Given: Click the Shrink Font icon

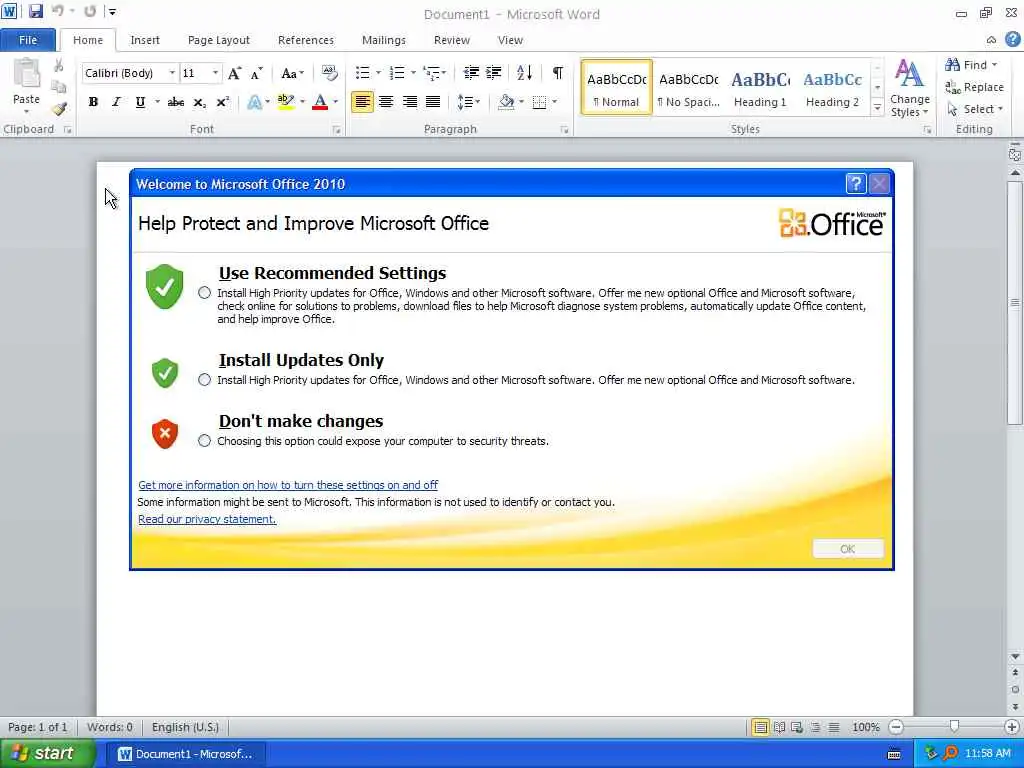Looking at the screenshot, I should [257, 73].
